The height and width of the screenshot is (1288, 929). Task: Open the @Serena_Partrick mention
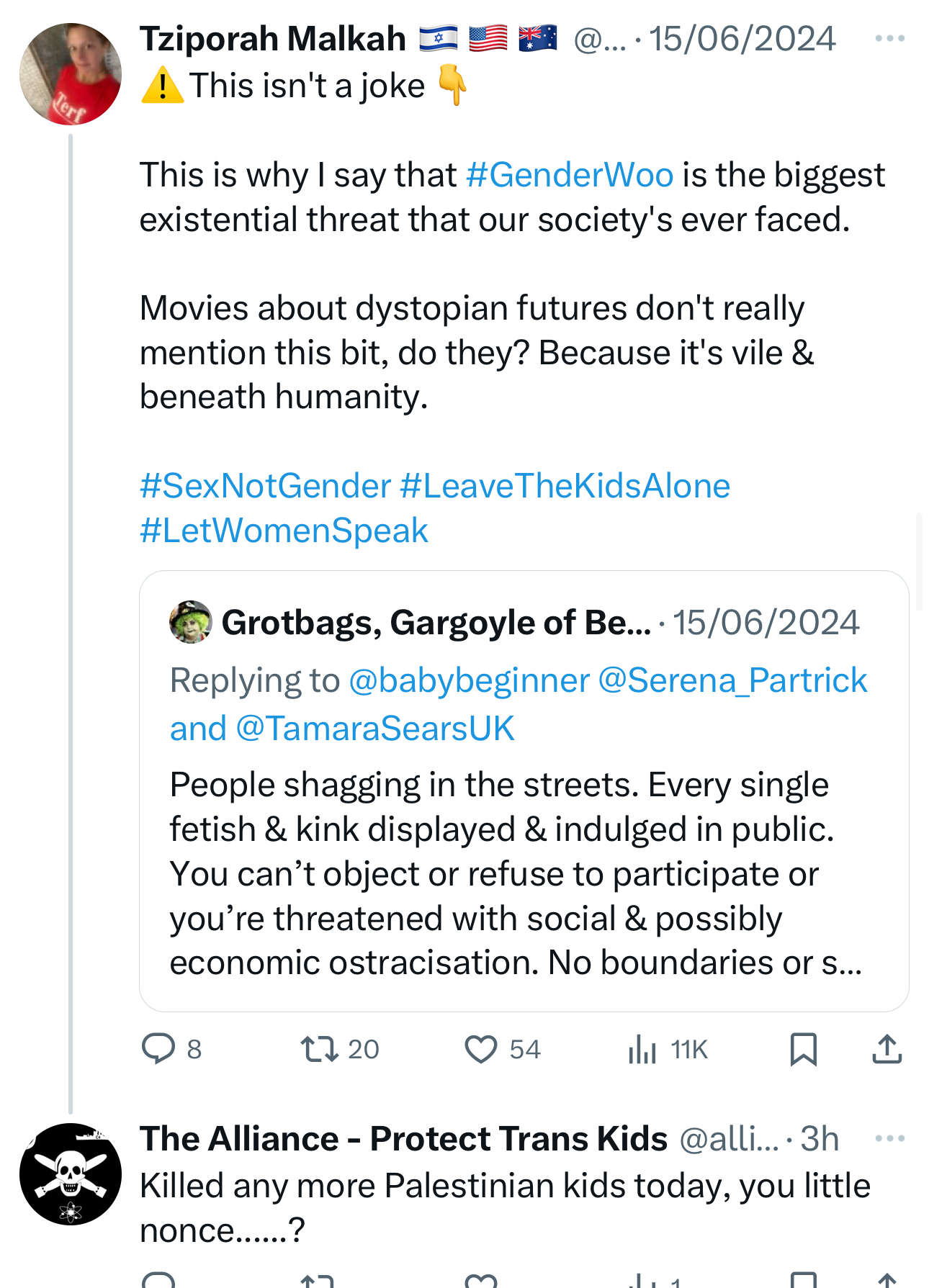(x=732, y=680)
